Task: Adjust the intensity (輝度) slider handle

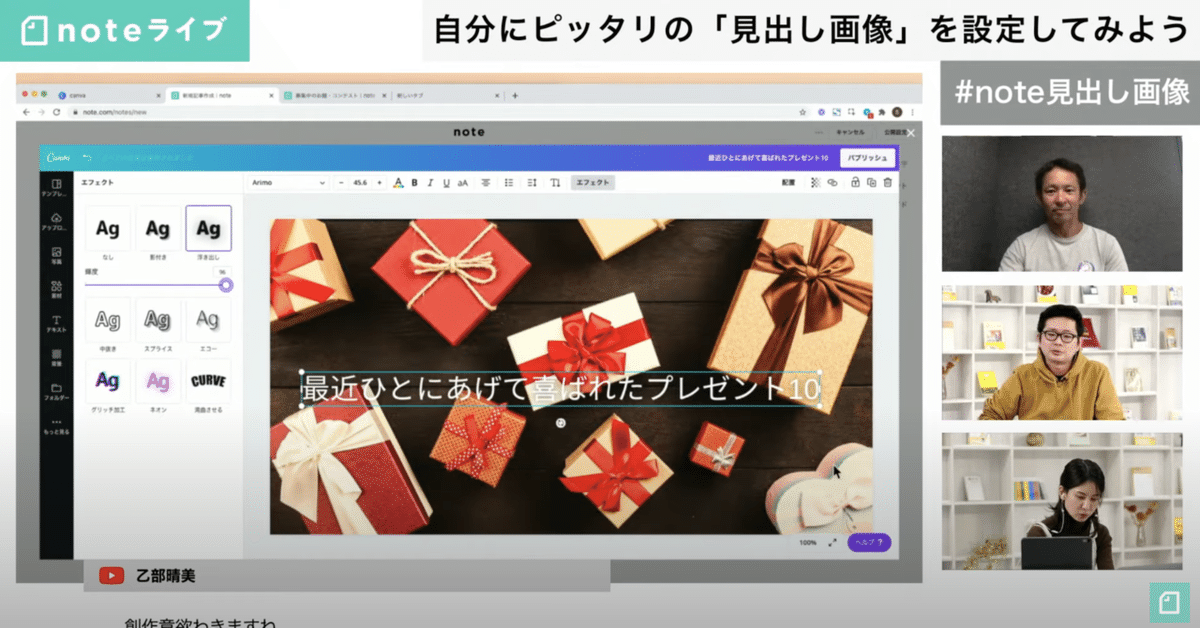Action: pyautogui.click(x=226, y=285)
